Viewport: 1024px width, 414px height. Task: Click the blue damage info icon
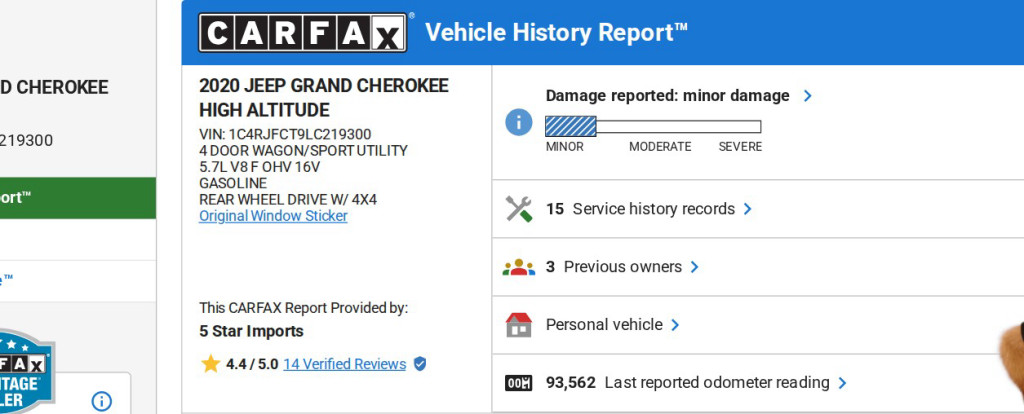pyautogui.click(x=518, y=122)
